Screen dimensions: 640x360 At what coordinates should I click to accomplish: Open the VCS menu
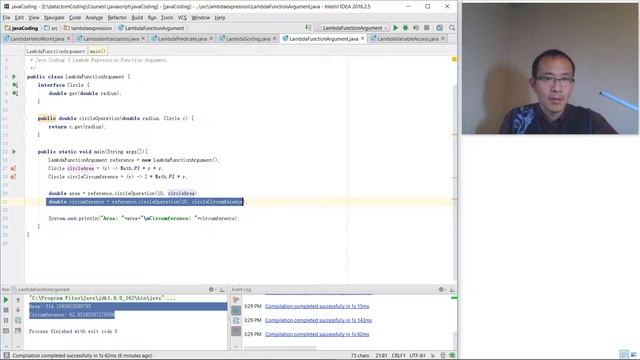[182, 18]
